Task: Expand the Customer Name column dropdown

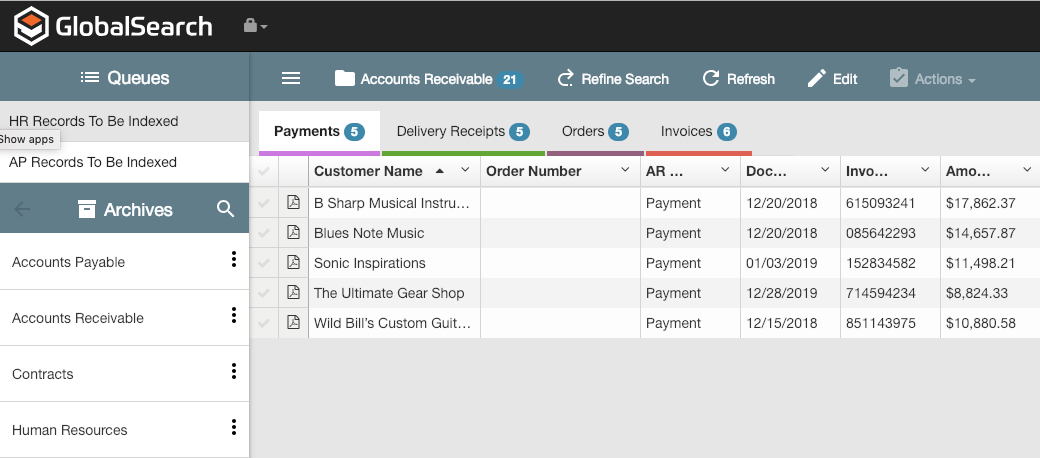Action: click(465, 171)
